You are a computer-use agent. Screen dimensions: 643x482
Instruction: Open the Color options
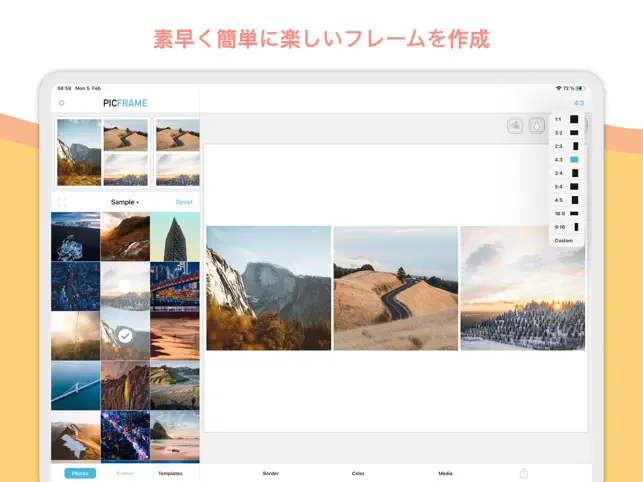pos(358,473)
